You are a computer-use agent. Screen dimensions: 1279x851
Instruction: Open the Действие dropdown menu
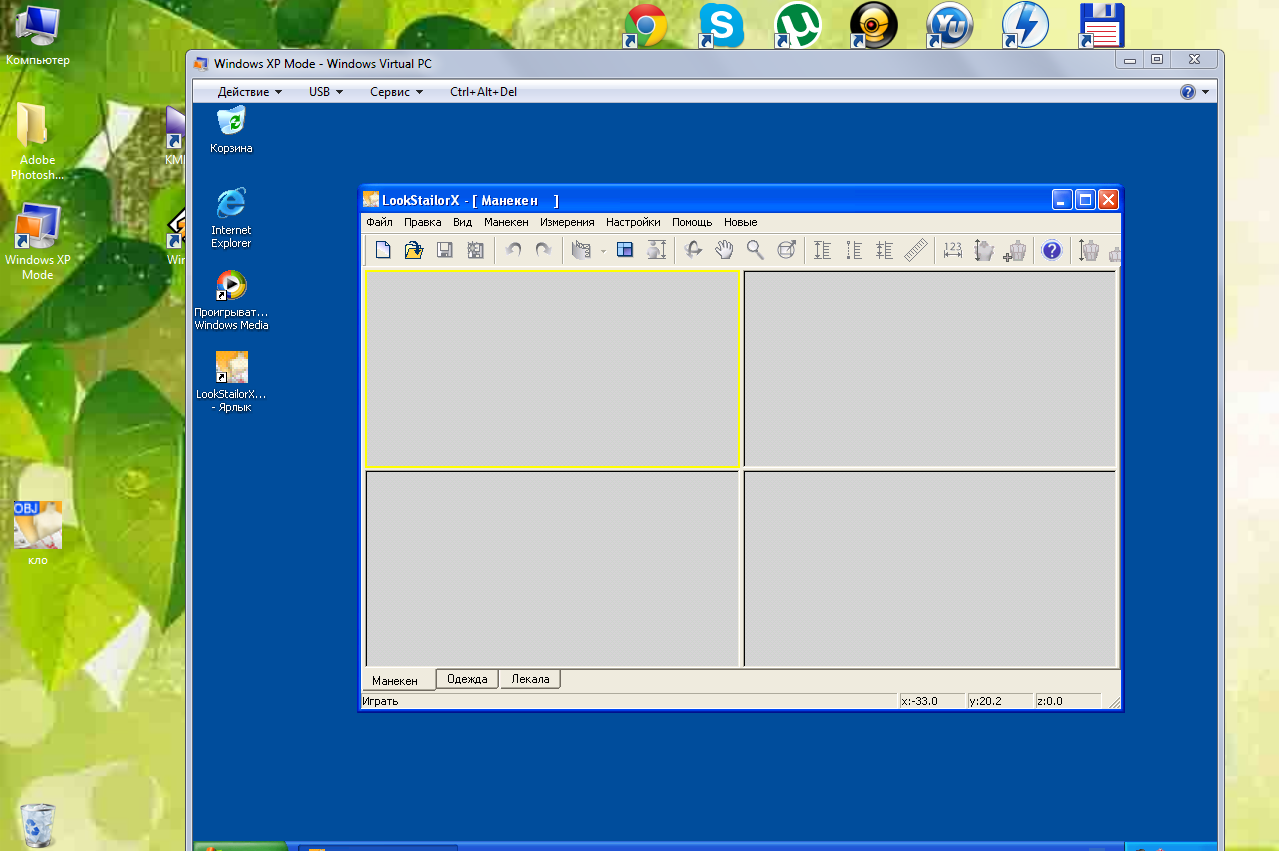[249, 92]
